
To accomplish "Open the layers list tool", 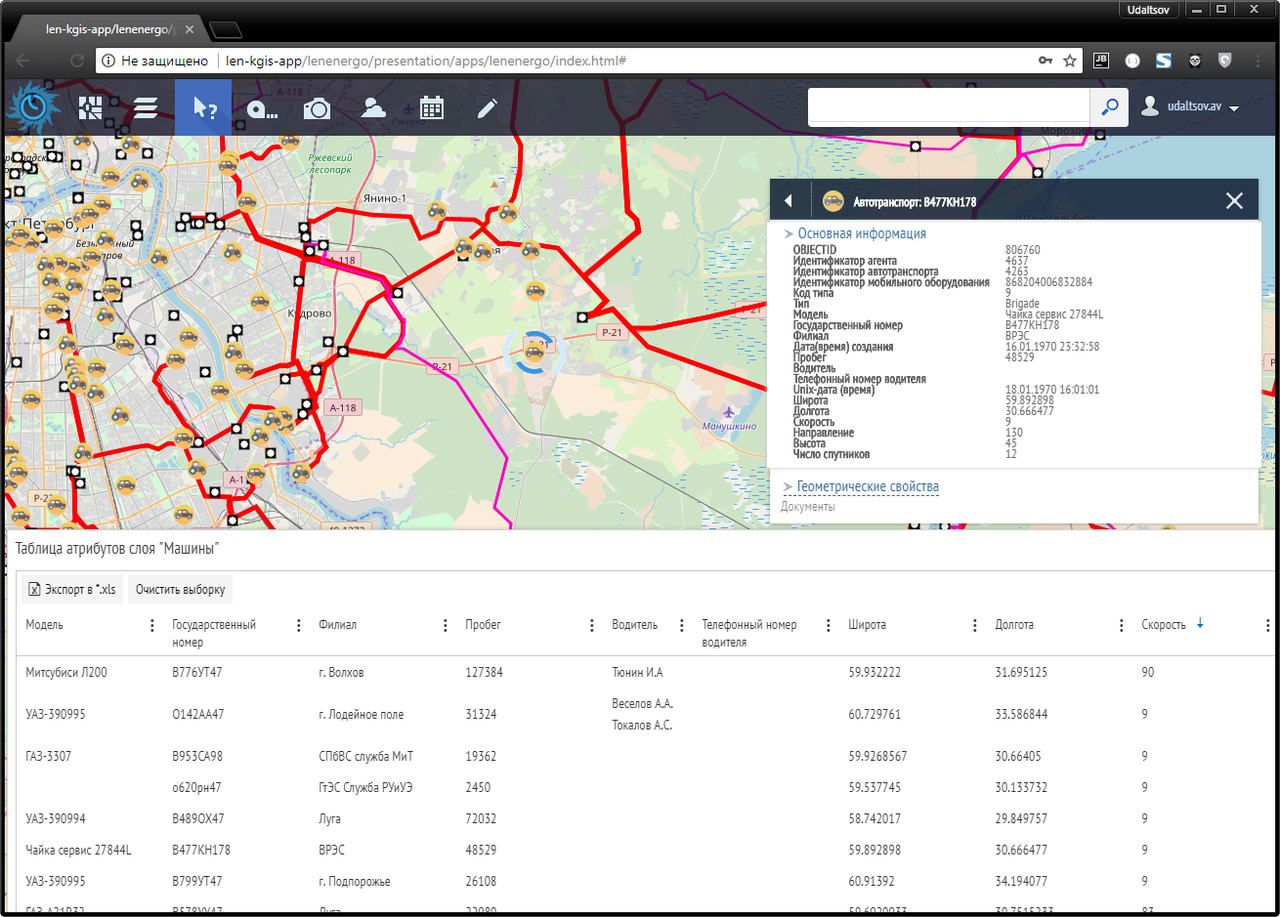I will pyautogui.click(x=147, y=108).
